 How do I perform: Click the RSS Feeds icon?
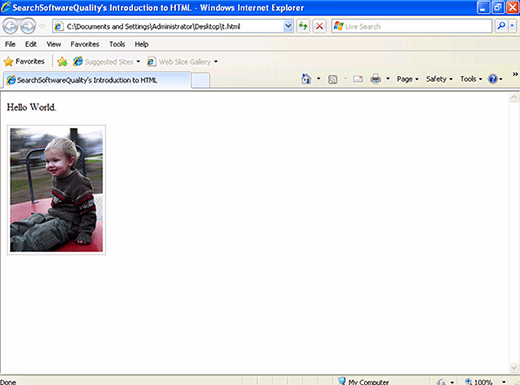[333, 79]
